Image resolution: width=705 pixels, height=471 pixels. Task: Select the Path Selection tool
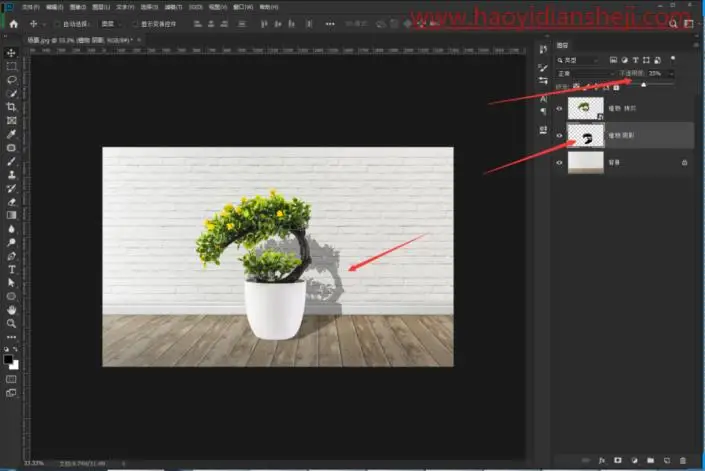click(11, 283)
